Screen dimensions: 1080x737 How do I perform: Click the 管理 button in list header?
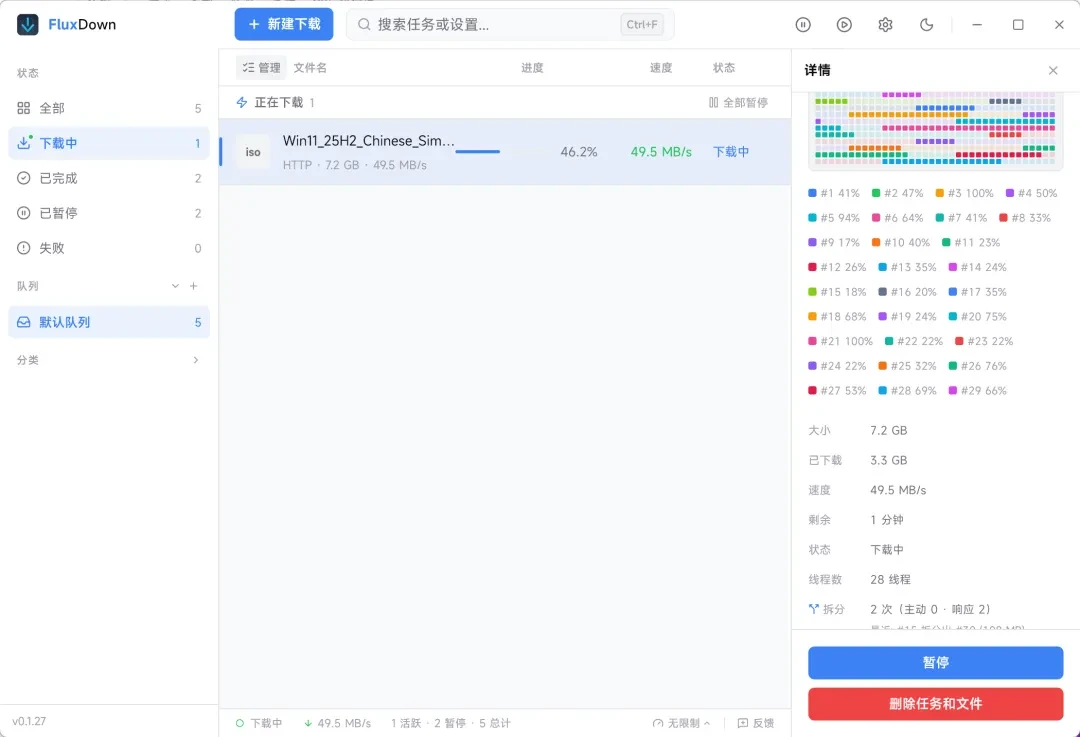click(261, 68)
